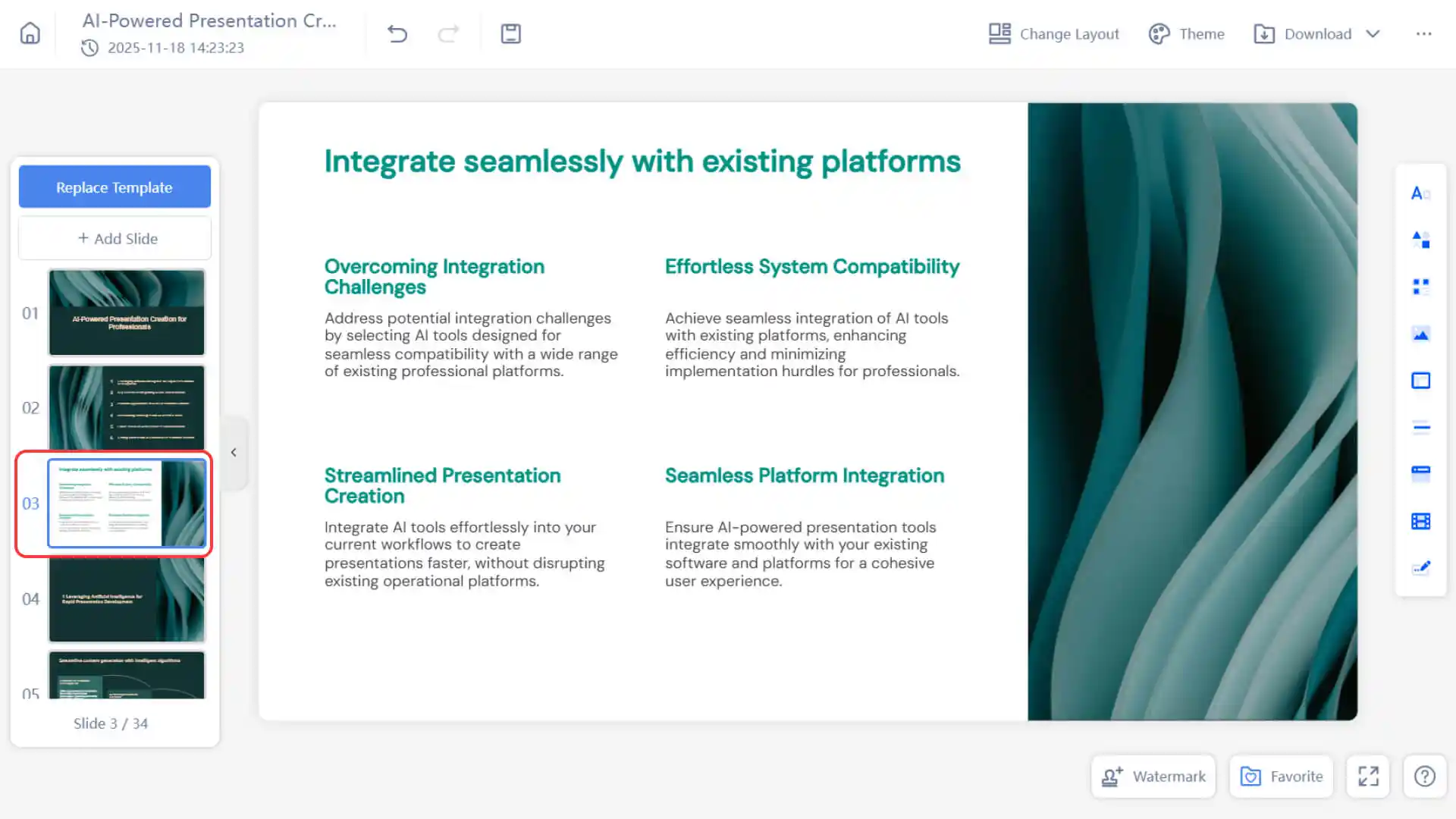Save the presentation with disk icon
Viewport: 1456px width, 819px height.
[x=511, y=33]
